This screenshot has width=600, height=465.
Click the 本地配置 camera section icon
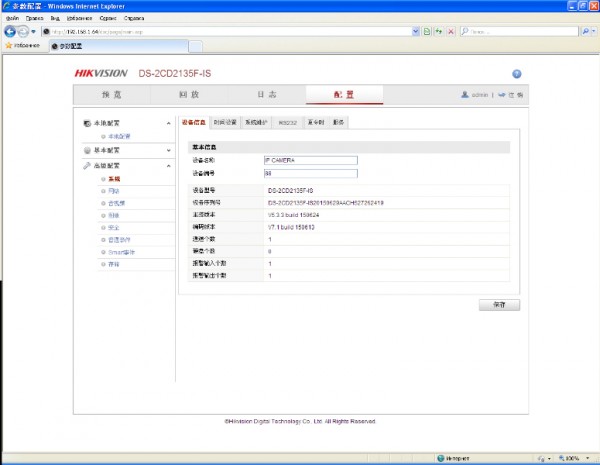87,123
